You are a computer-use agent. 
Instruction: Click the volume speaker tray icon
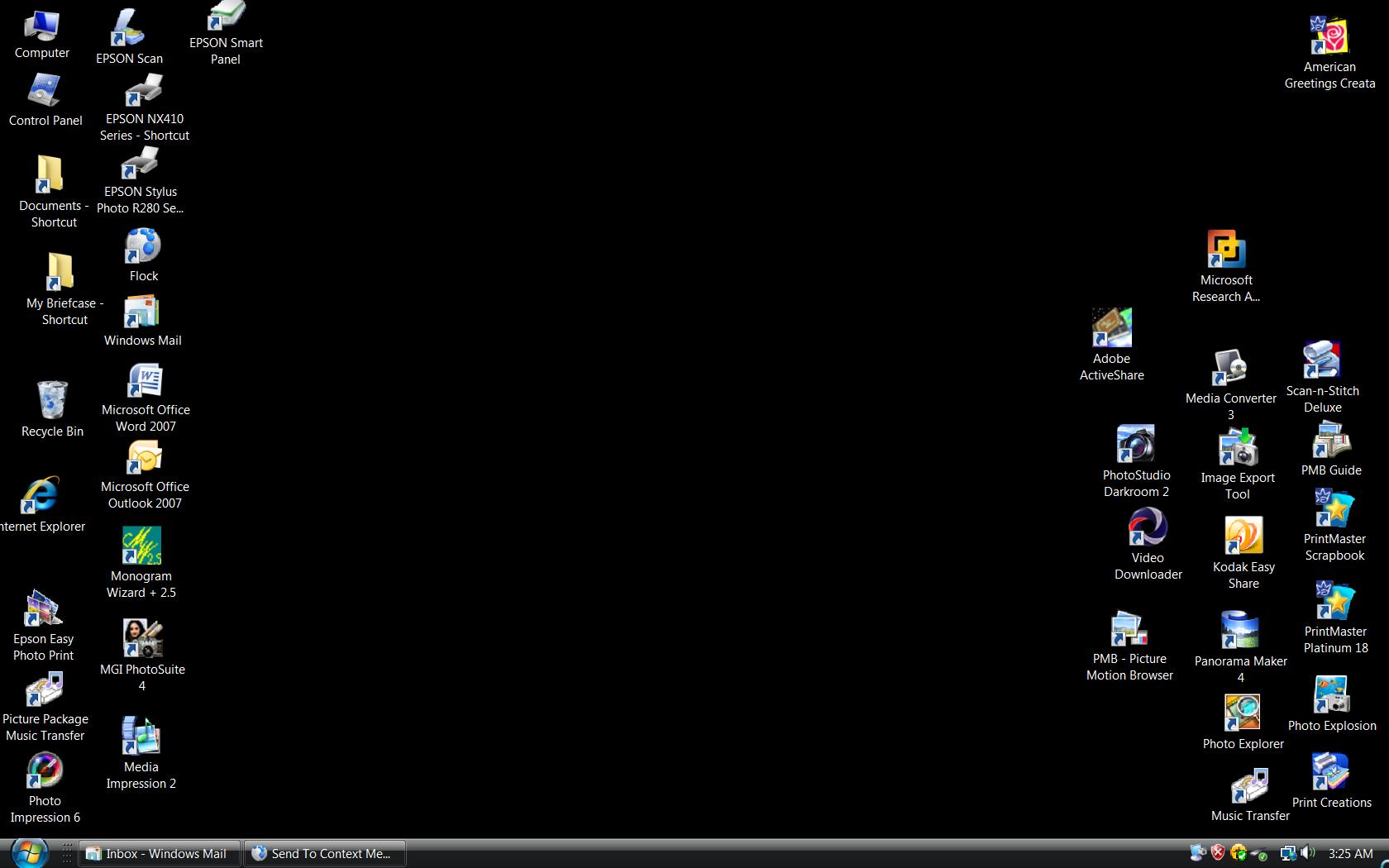[1307, 853]
